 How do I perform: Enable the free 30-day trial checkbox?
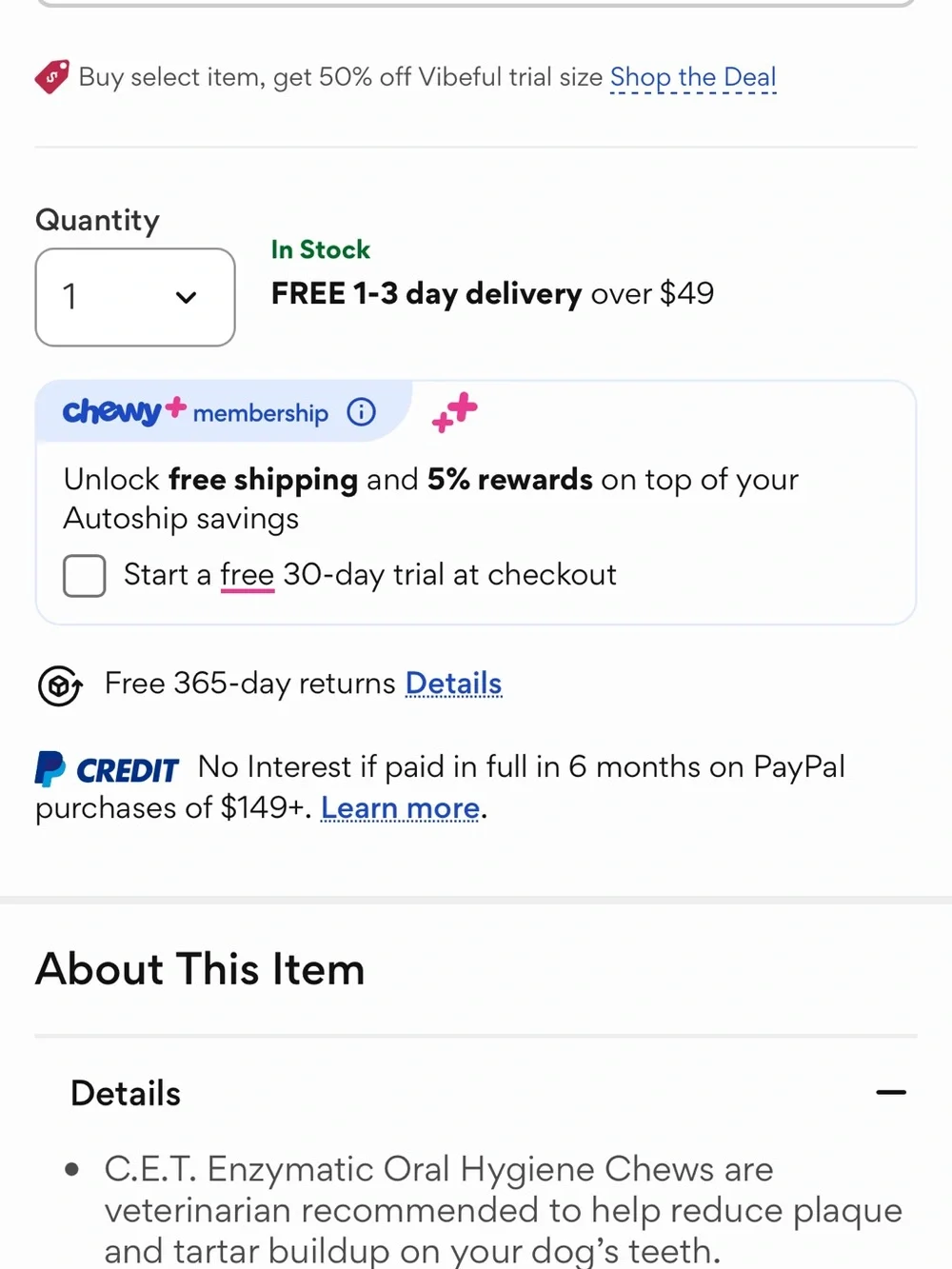click(85, 576)
